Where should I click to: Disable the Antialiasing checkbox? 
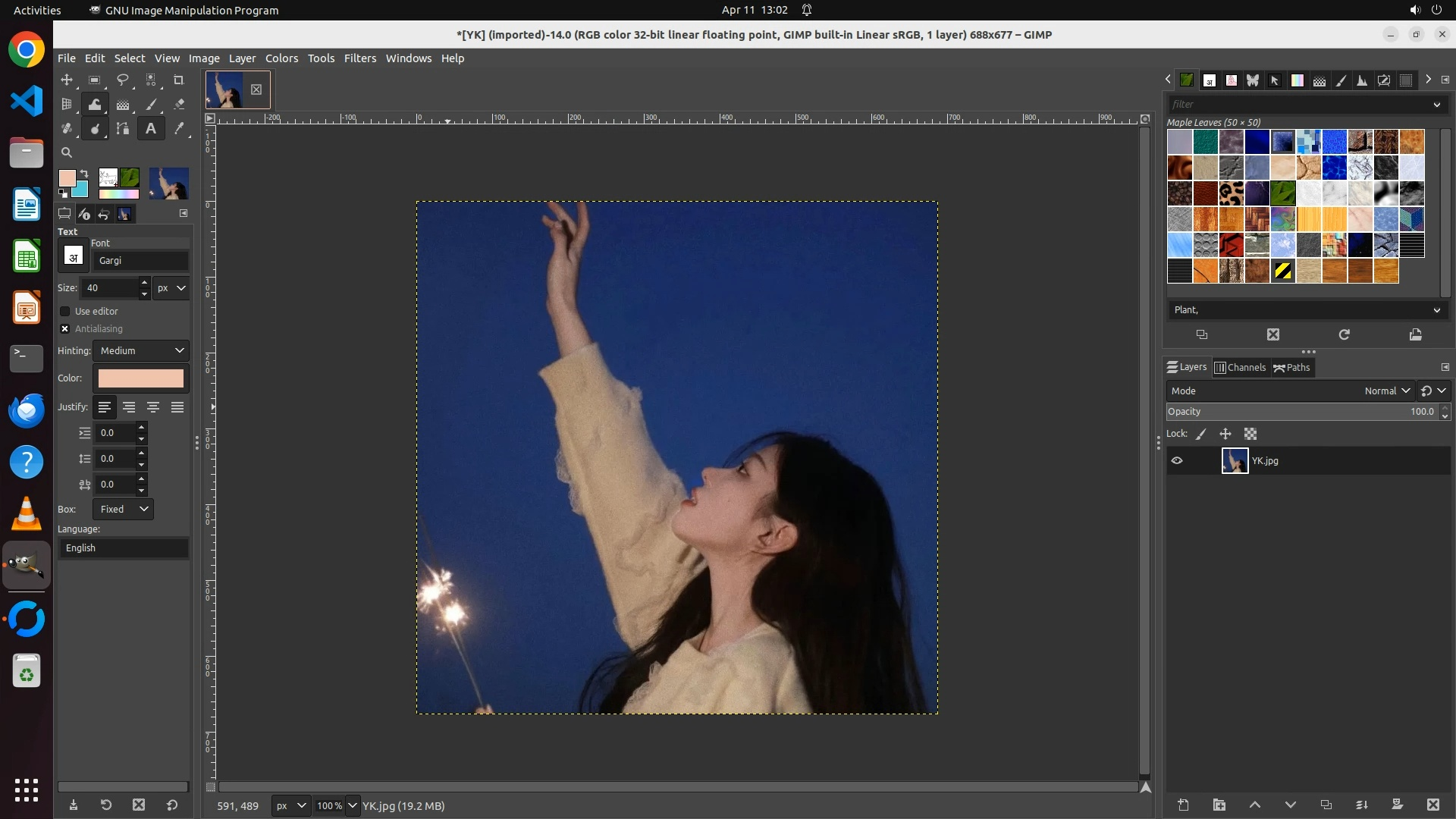tap(65, 329)
